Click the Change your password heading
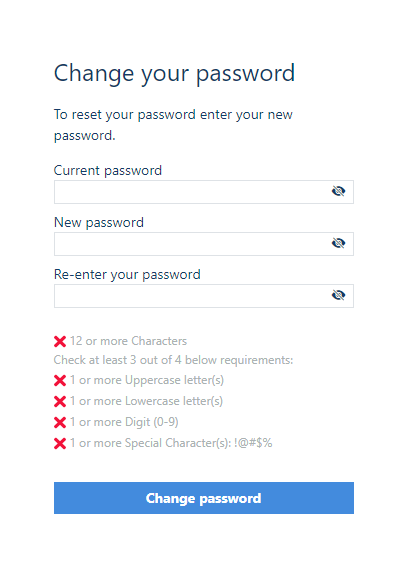Image resolution: width=406 pixels, height=569 pixels. tap(174, 74)
